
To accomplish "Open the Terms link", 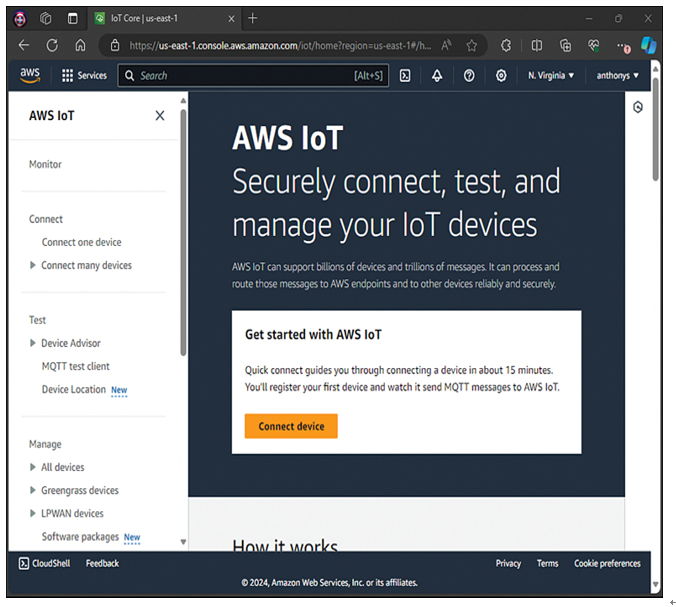I will 548,563.
